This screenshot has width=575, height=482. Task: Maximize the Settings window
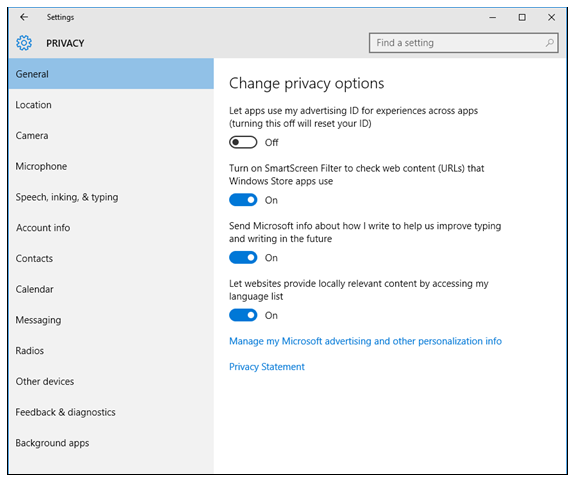(522, 17)
